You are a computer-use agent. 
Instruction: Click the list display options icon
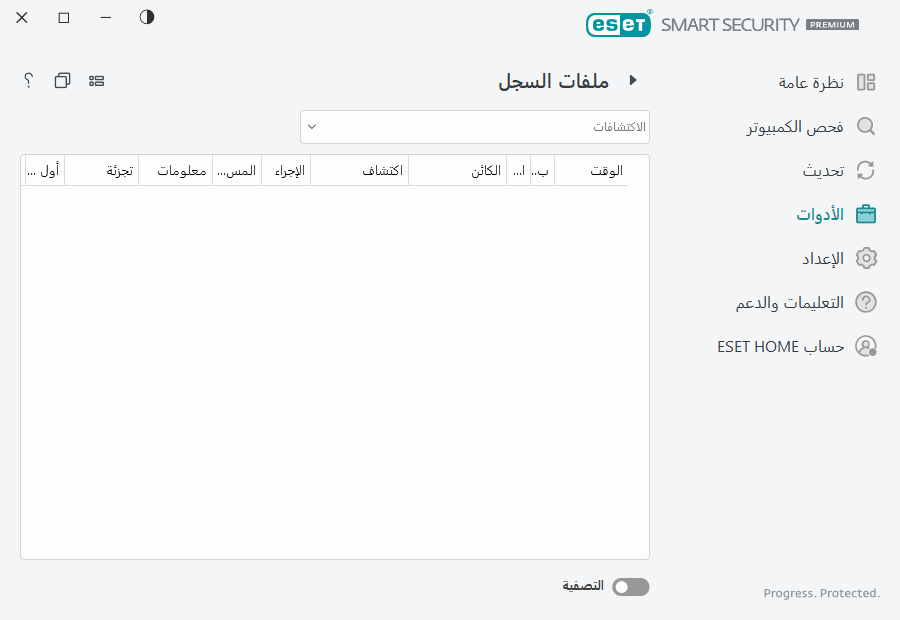(x=96, y=81)
